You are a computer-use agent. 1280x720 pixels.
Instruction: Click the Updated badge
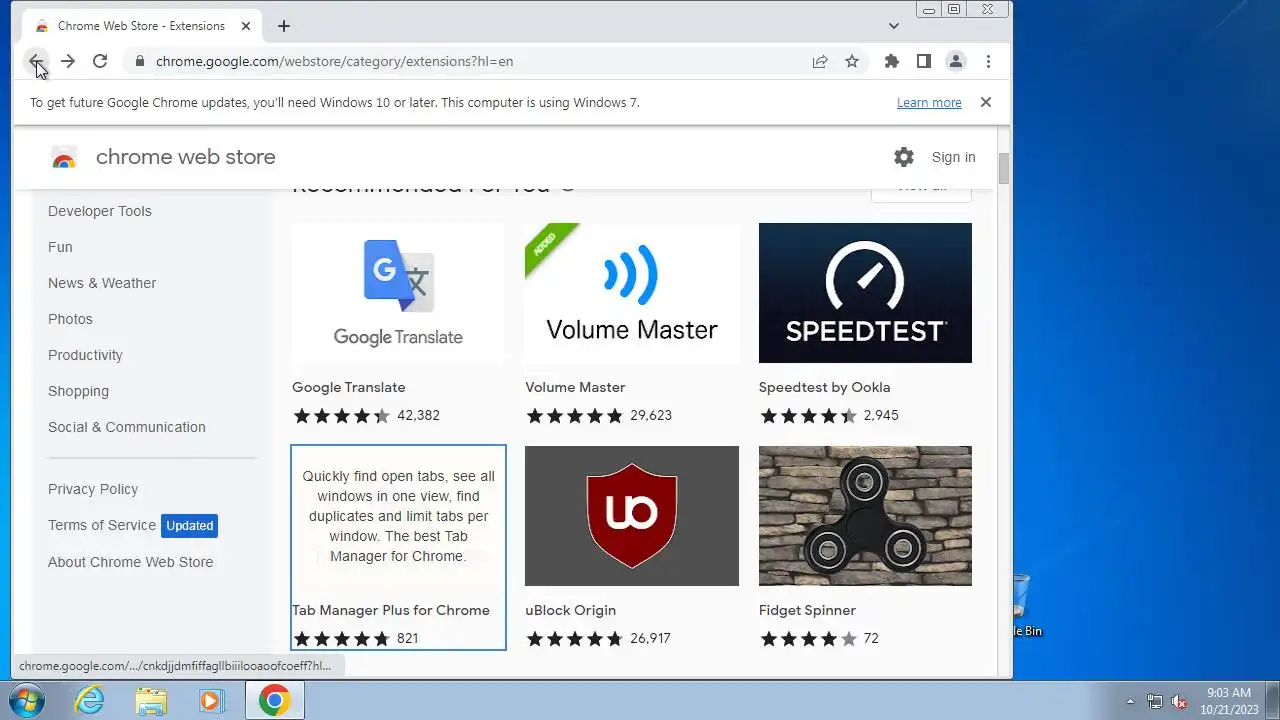point(189,525)
